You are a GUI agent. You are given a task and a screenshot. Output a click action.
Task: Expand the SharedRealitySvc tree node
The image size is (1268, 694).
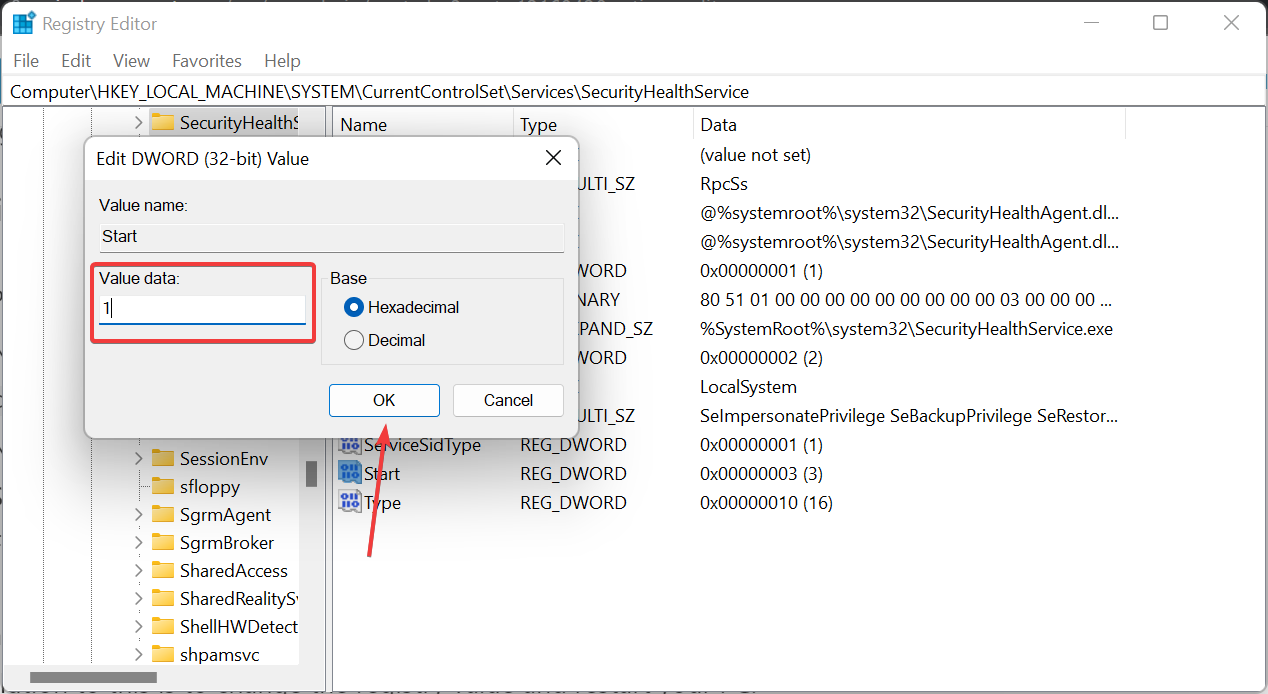tap(138, 598)
